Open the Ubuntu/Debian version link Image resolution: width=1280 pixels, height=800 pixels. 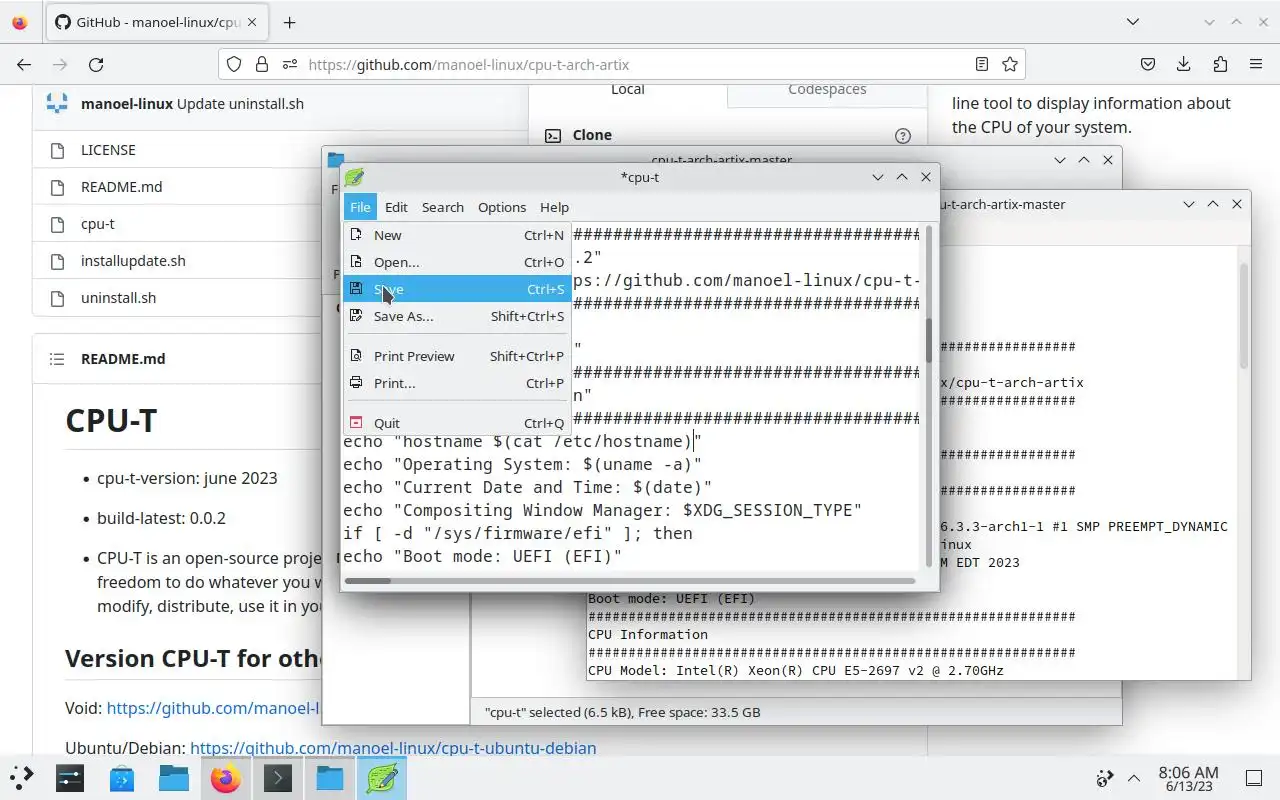coord(393,748)
